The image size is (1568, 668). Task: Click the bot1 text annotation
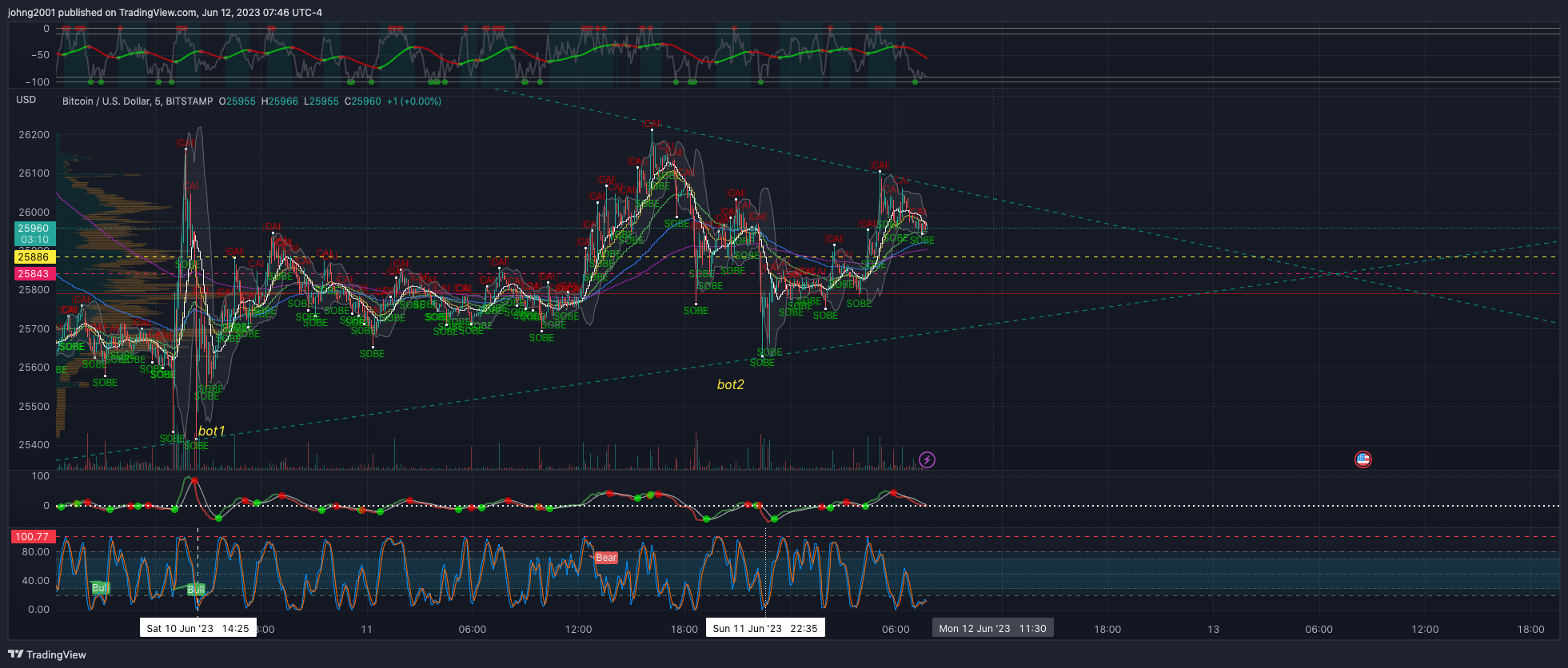tap(212, 431)
